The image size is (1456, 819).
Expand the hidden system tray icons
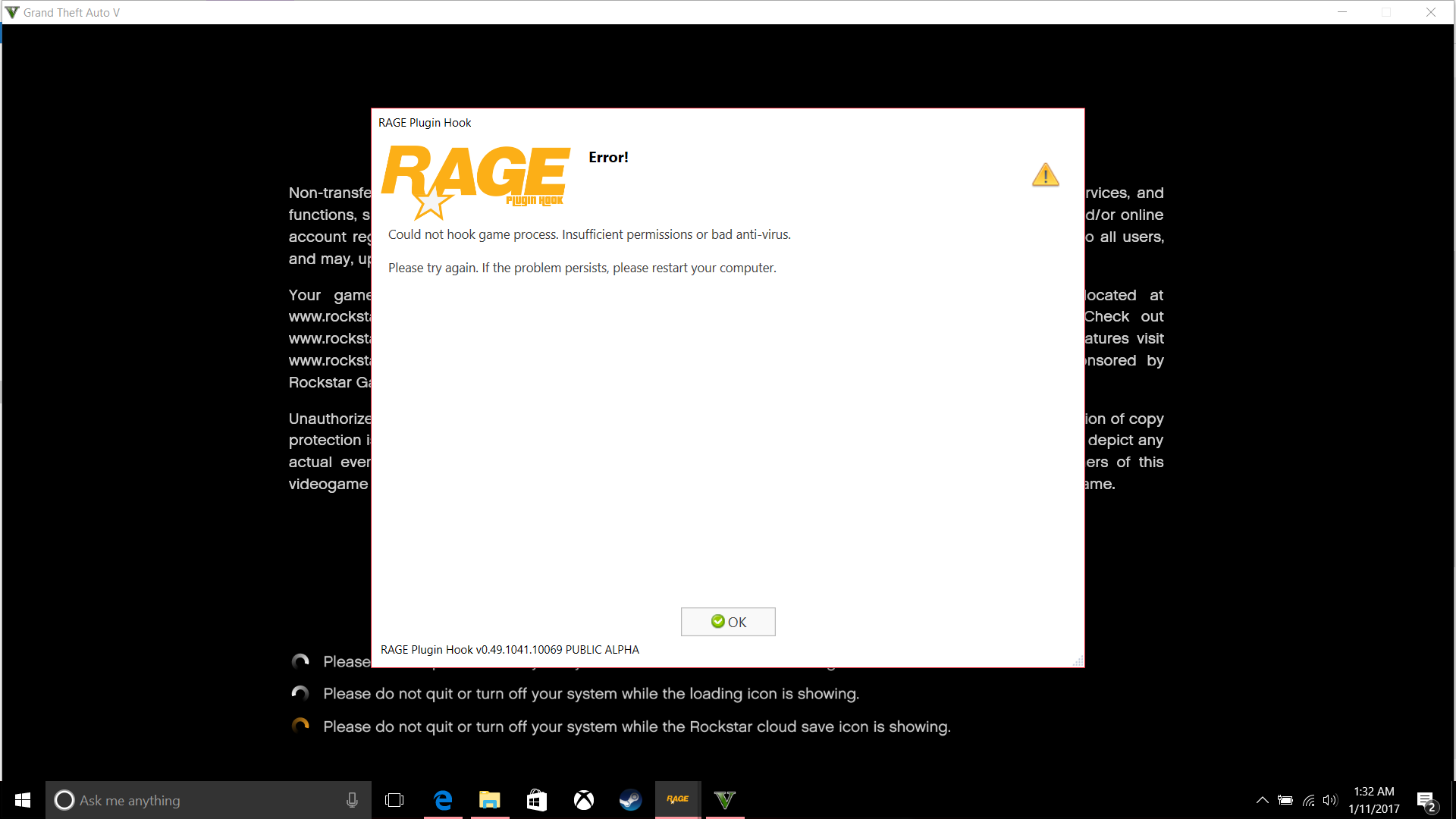(x=1262, y=800)
